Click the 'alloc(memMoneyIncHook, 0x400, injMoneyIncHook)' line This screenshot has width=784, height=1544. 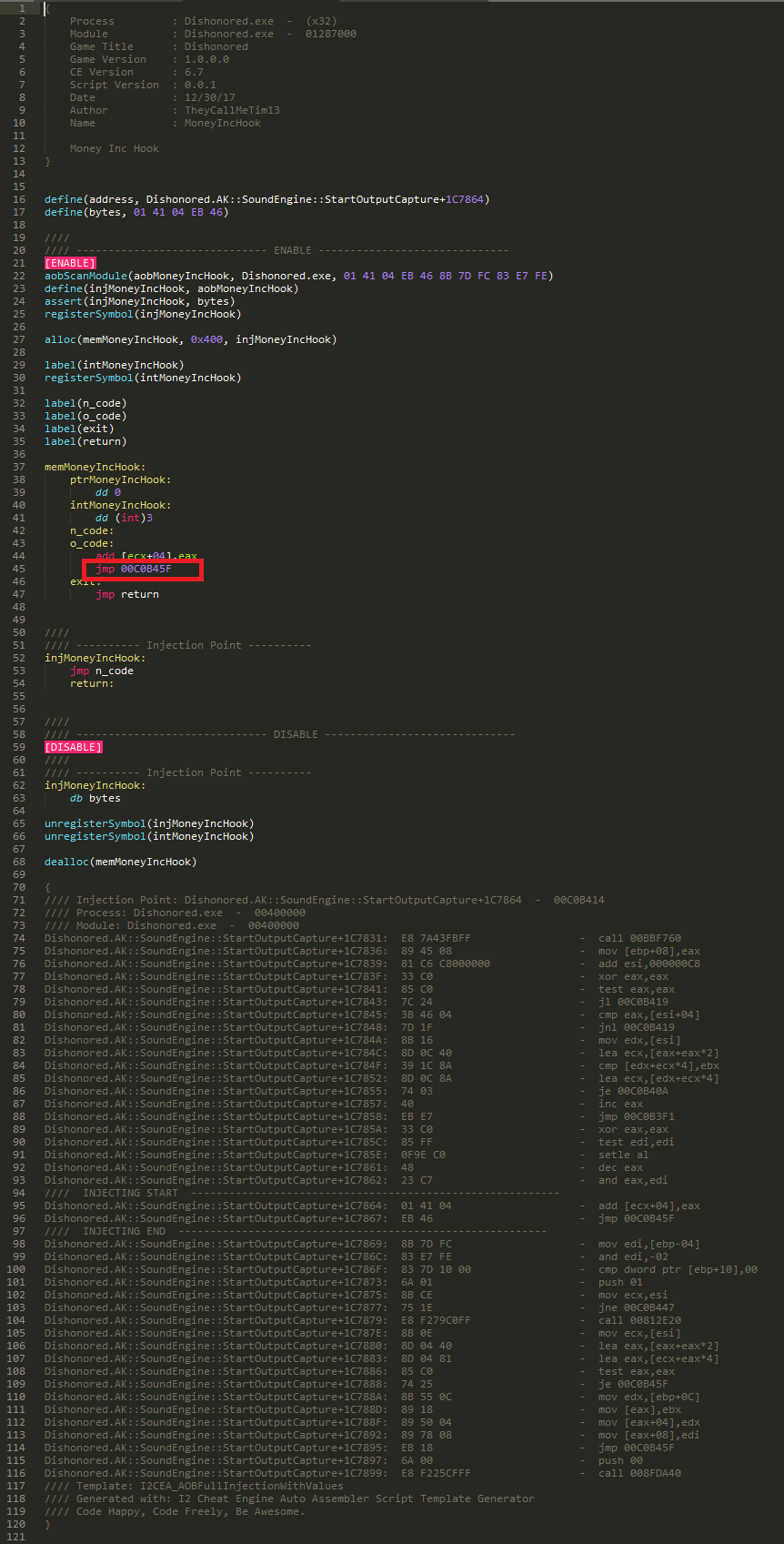click(x=190, y=339)
